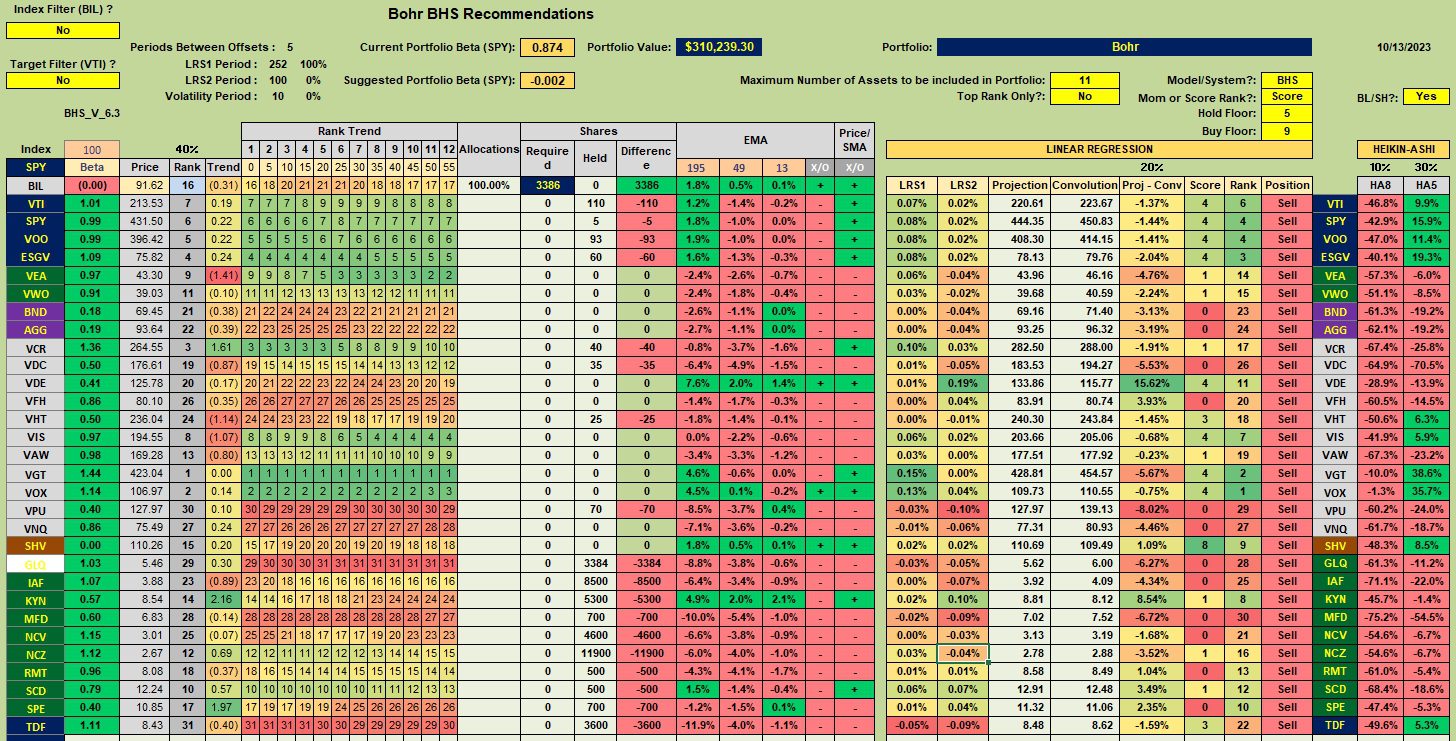Screen dimensions: 1456x741
Task: Select the SPY price 431.50
Action: (145, 221)
